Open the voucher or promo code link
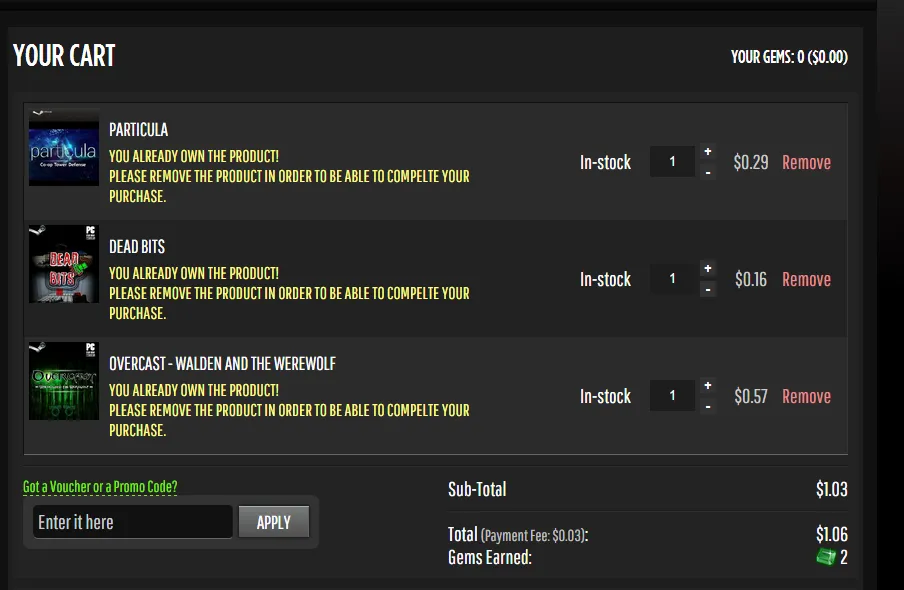 (100, 487)
